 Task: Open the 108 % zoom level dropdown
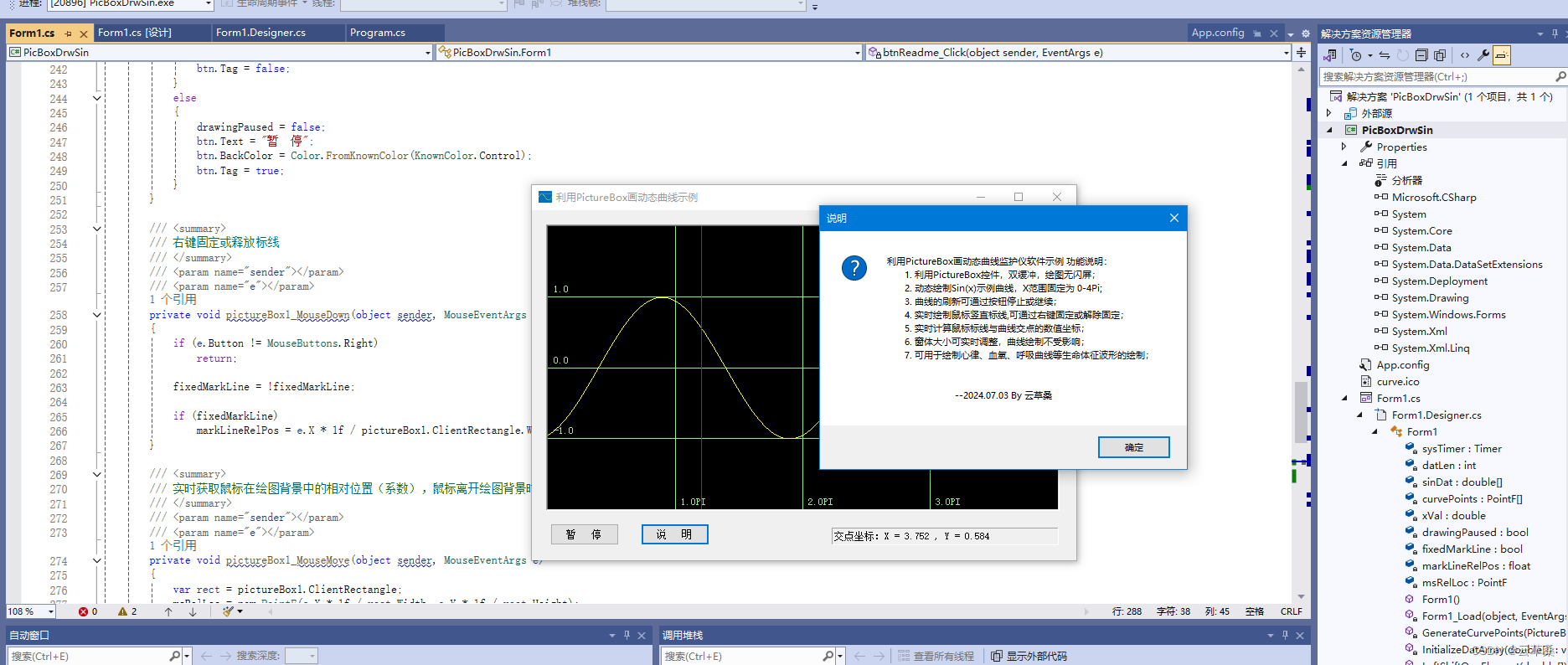50,611
